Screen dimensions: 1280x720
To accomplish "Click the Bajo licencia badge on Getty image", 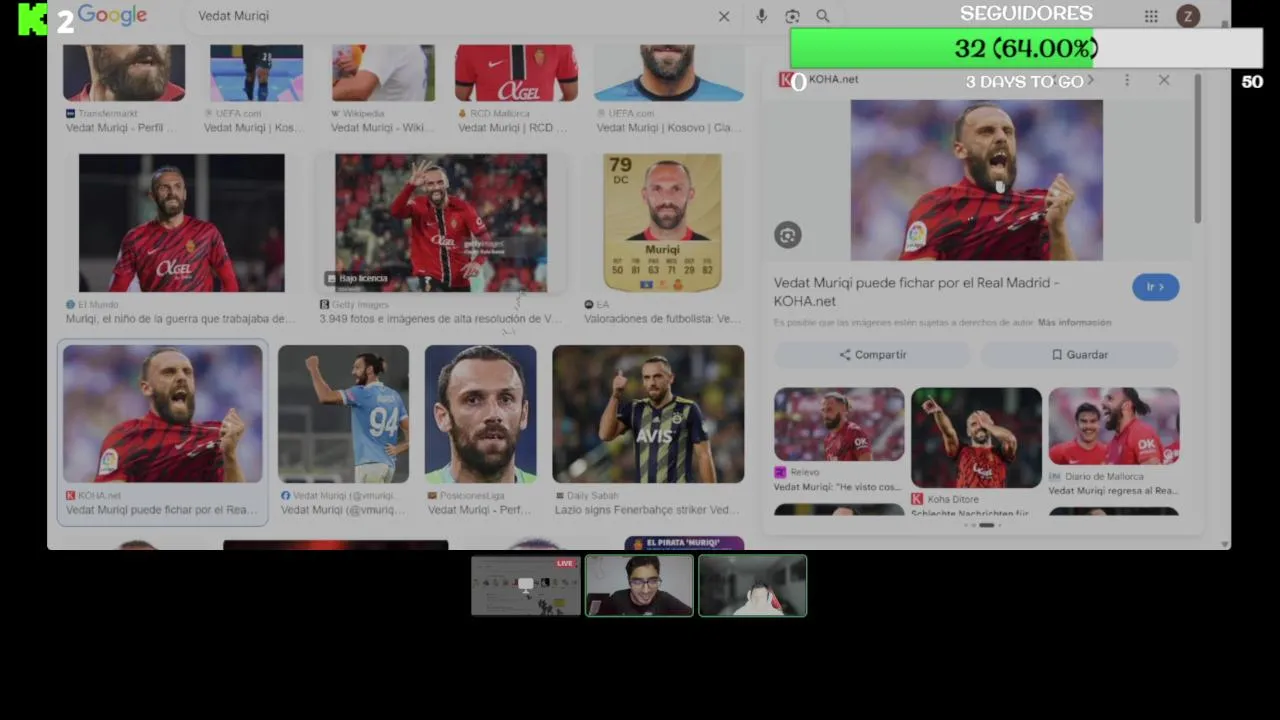I will pos(357,278).
